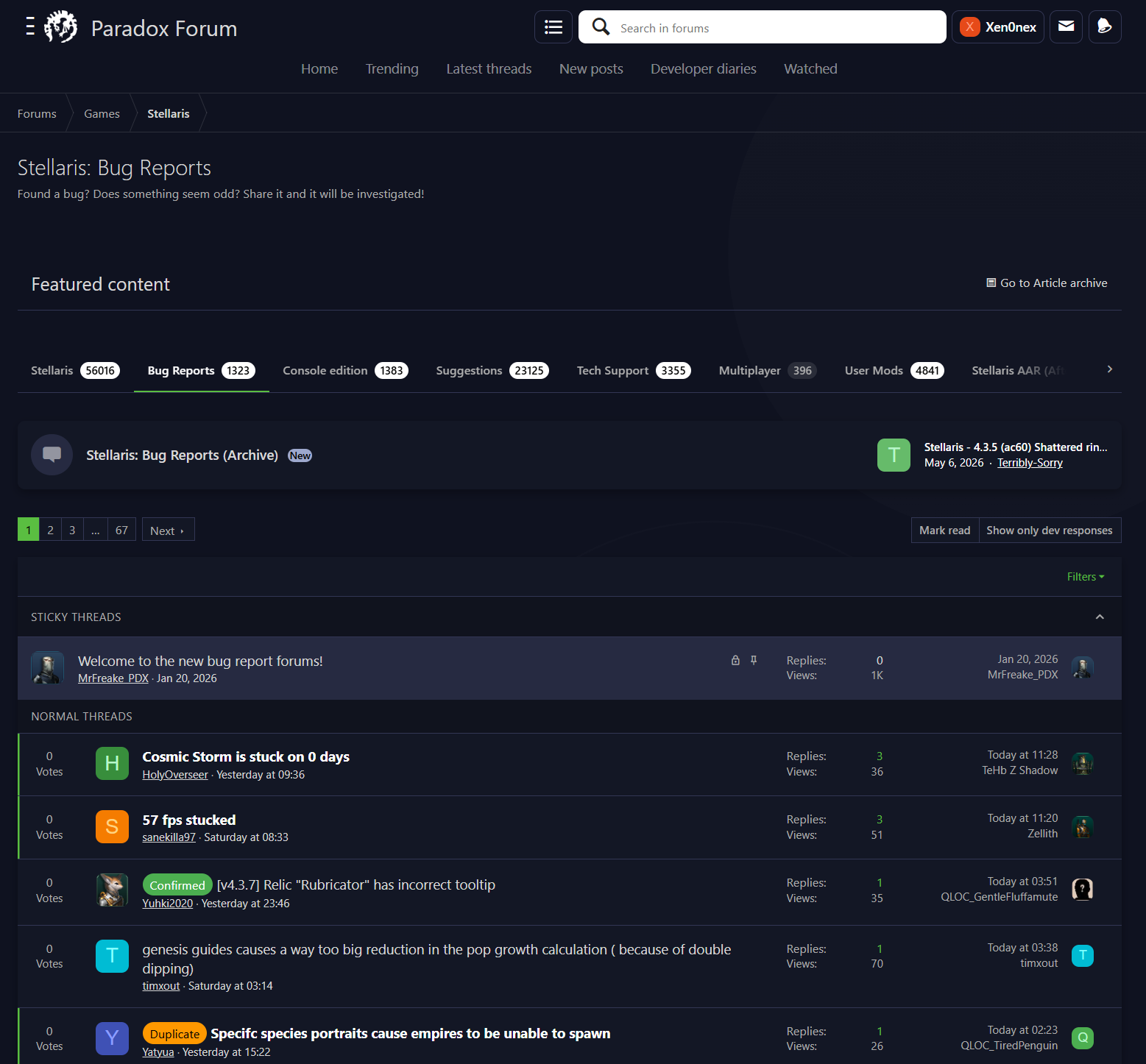Open Yatyua's Y avatar
The image size is (1146, 1064).
[x=112, y=1038]
